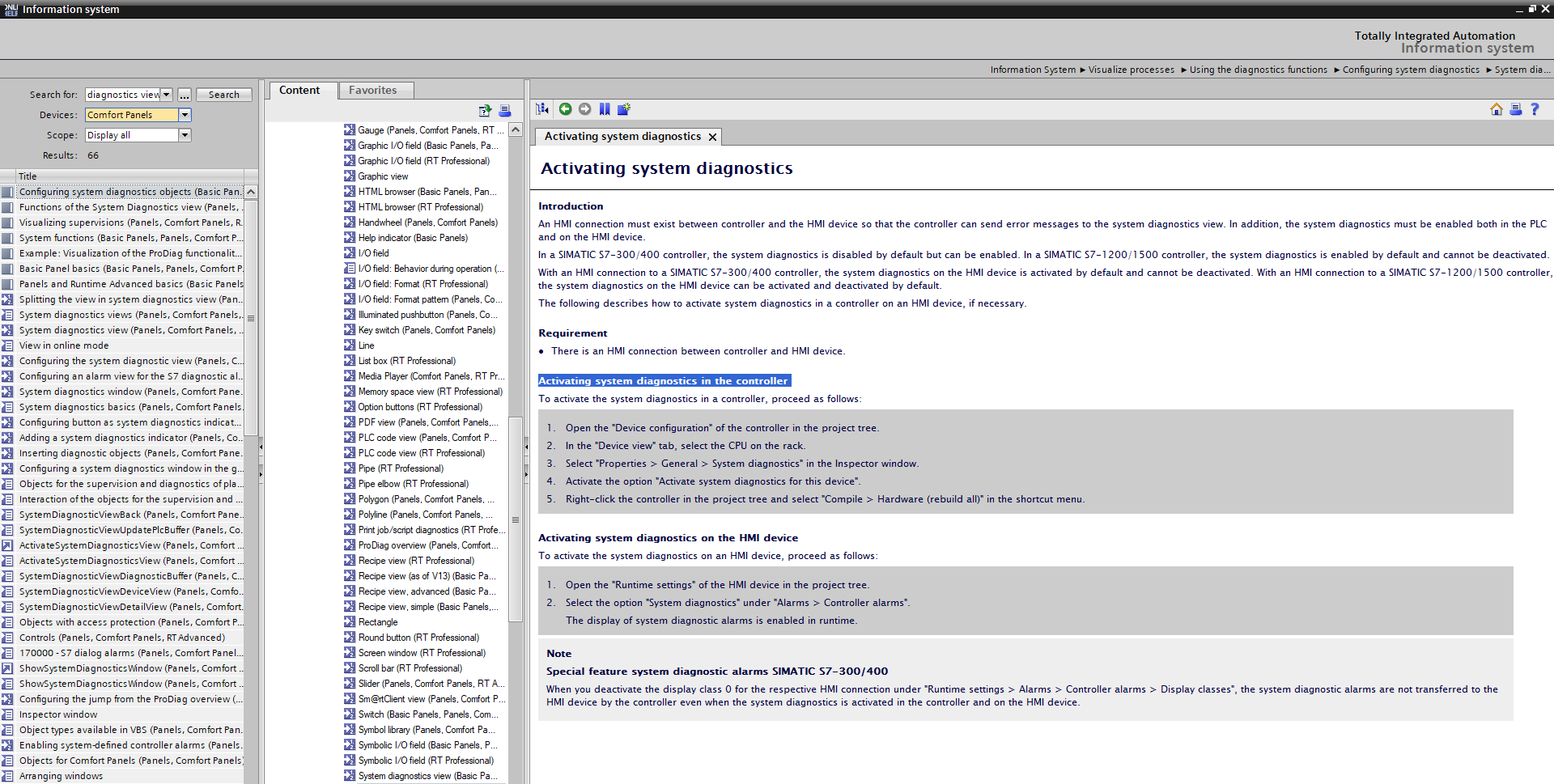This screenshot has height=784, width=1554.
Task: Click 'Visualize processes' in the breadcrumb
Action: coord(1131,70)
